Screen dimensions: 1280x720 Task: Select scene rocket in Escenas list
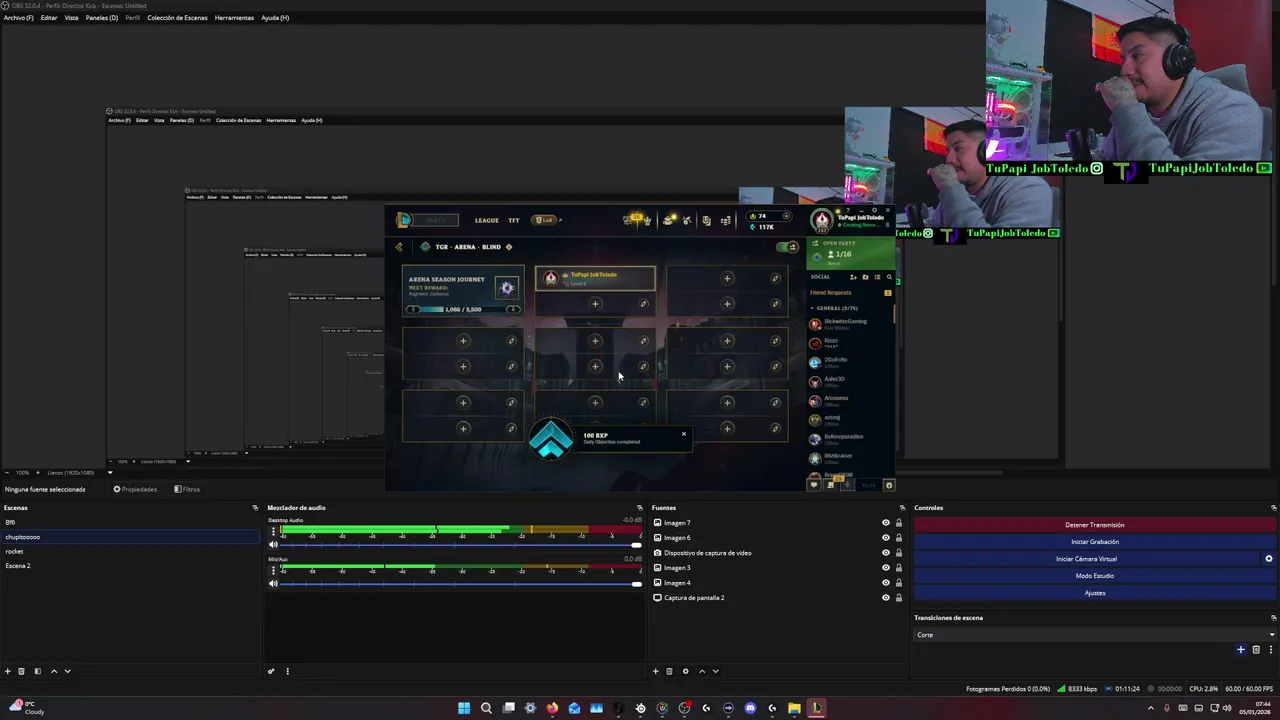tap(130, 551)
